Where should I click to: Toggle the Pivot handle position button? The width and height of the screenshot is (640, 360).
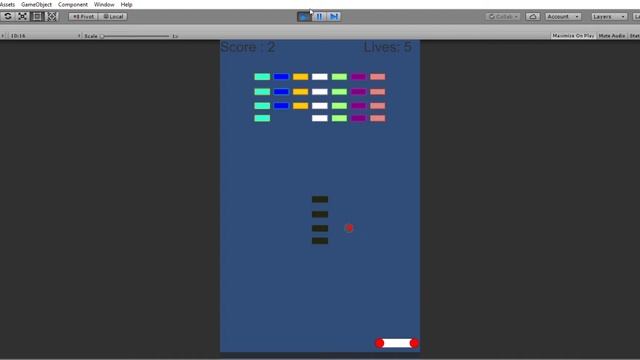(x=83, y=16)
